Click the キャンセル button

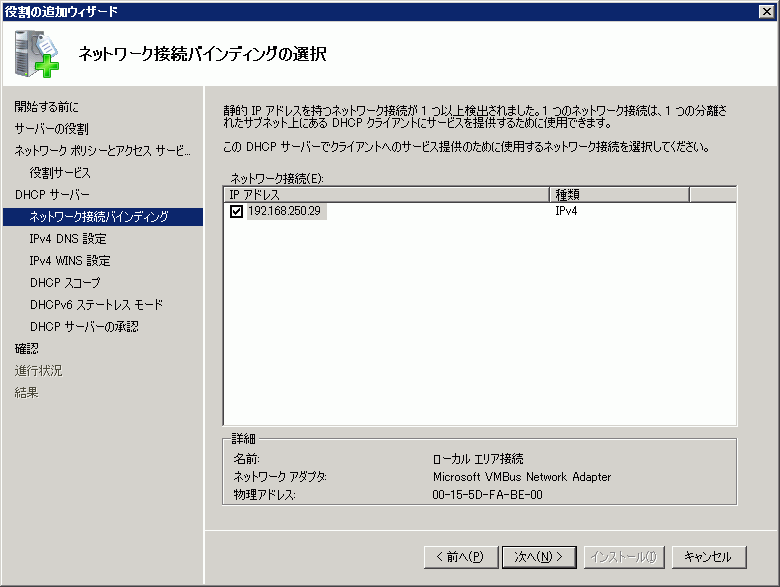(708, 557)
